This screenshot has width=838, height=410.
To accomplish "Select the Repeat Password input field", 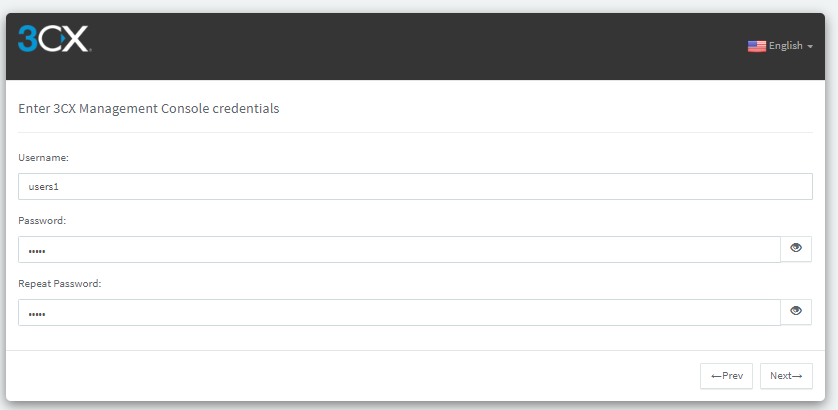I will coord(399,312).
